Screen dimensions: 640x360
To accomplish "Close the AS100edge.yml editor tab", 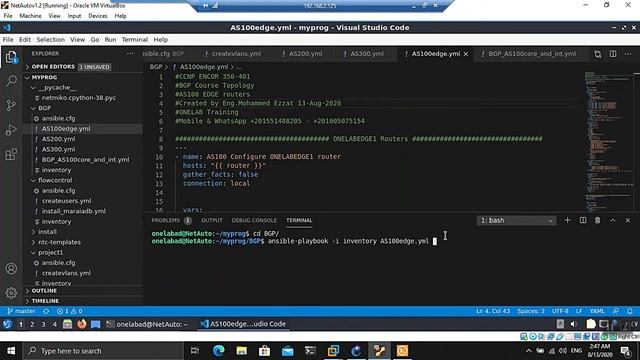I will point(466,54).
